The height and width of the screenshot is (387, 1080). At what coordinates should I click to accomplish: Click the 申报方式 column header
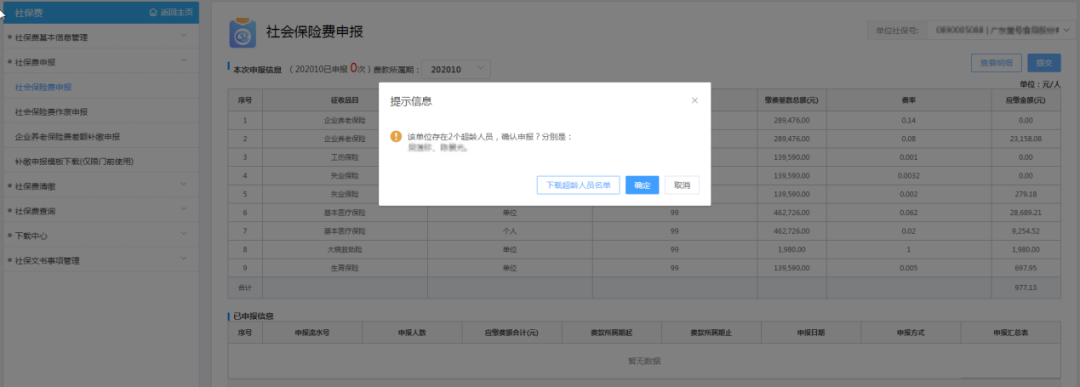tap(911, 332)
